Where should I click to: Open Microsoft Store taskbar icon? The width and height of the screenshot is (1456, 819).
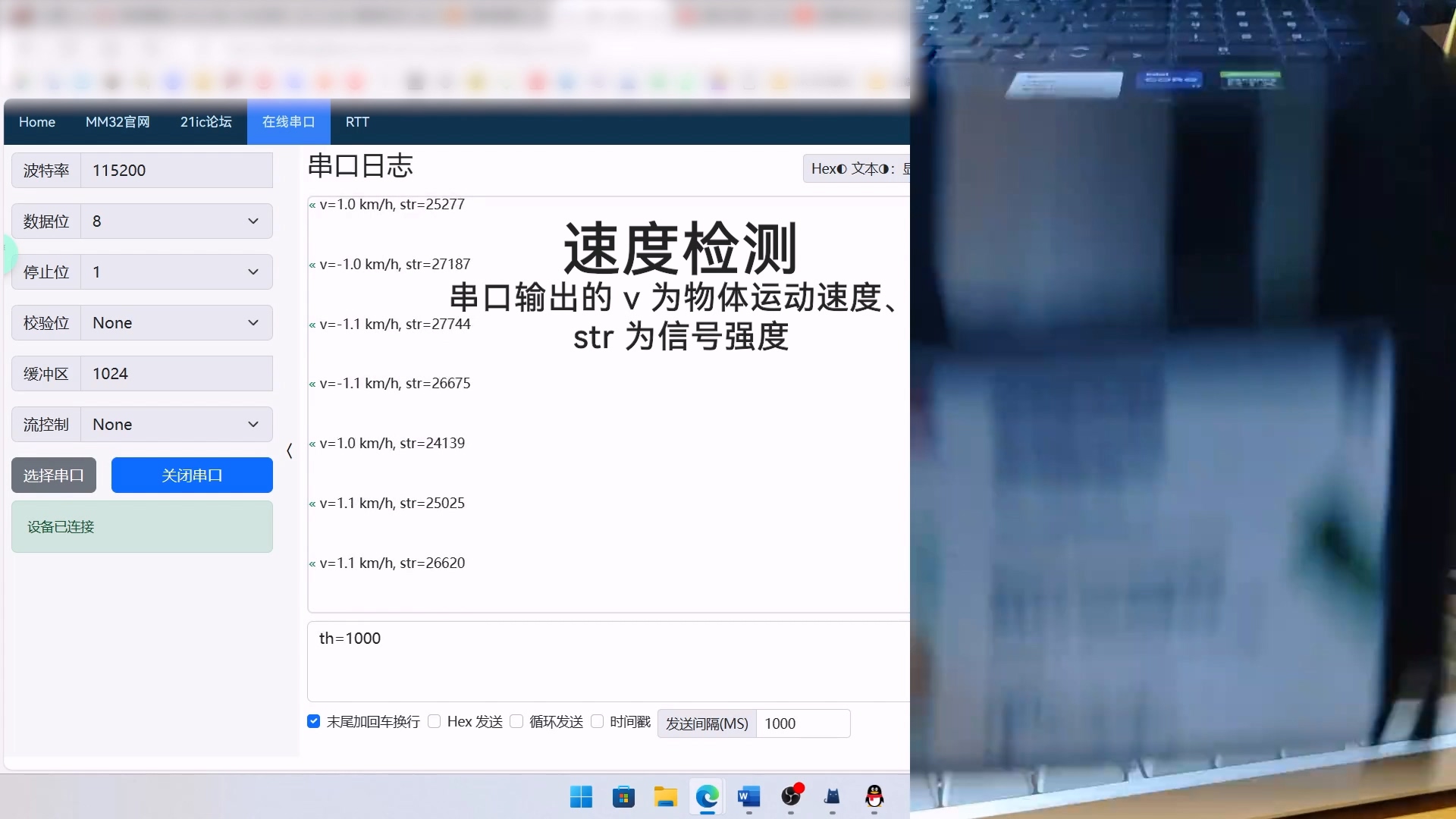pyautogui.click(x=623, y=796)
